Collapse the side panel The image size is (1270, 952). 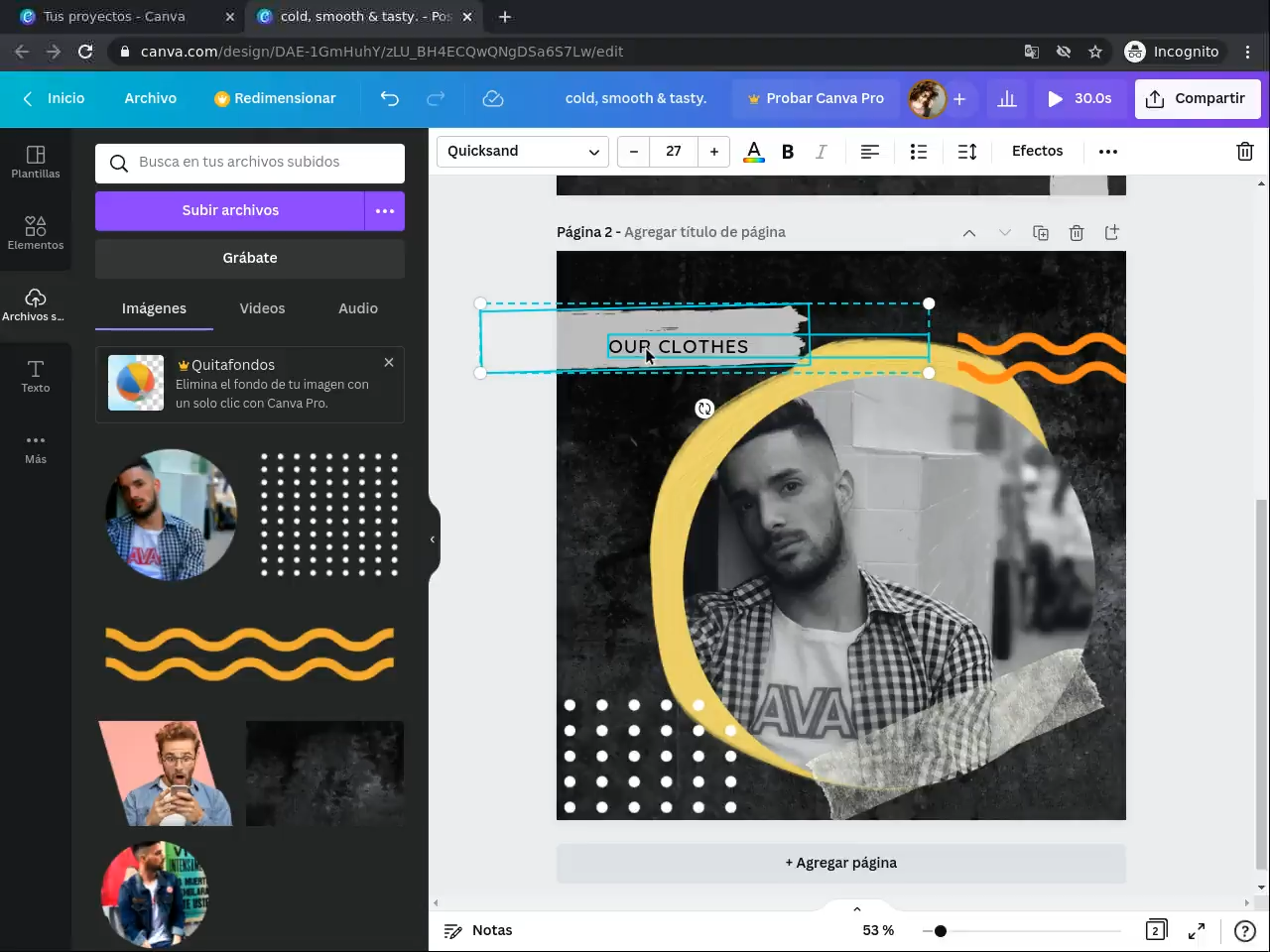coord(433,539)
